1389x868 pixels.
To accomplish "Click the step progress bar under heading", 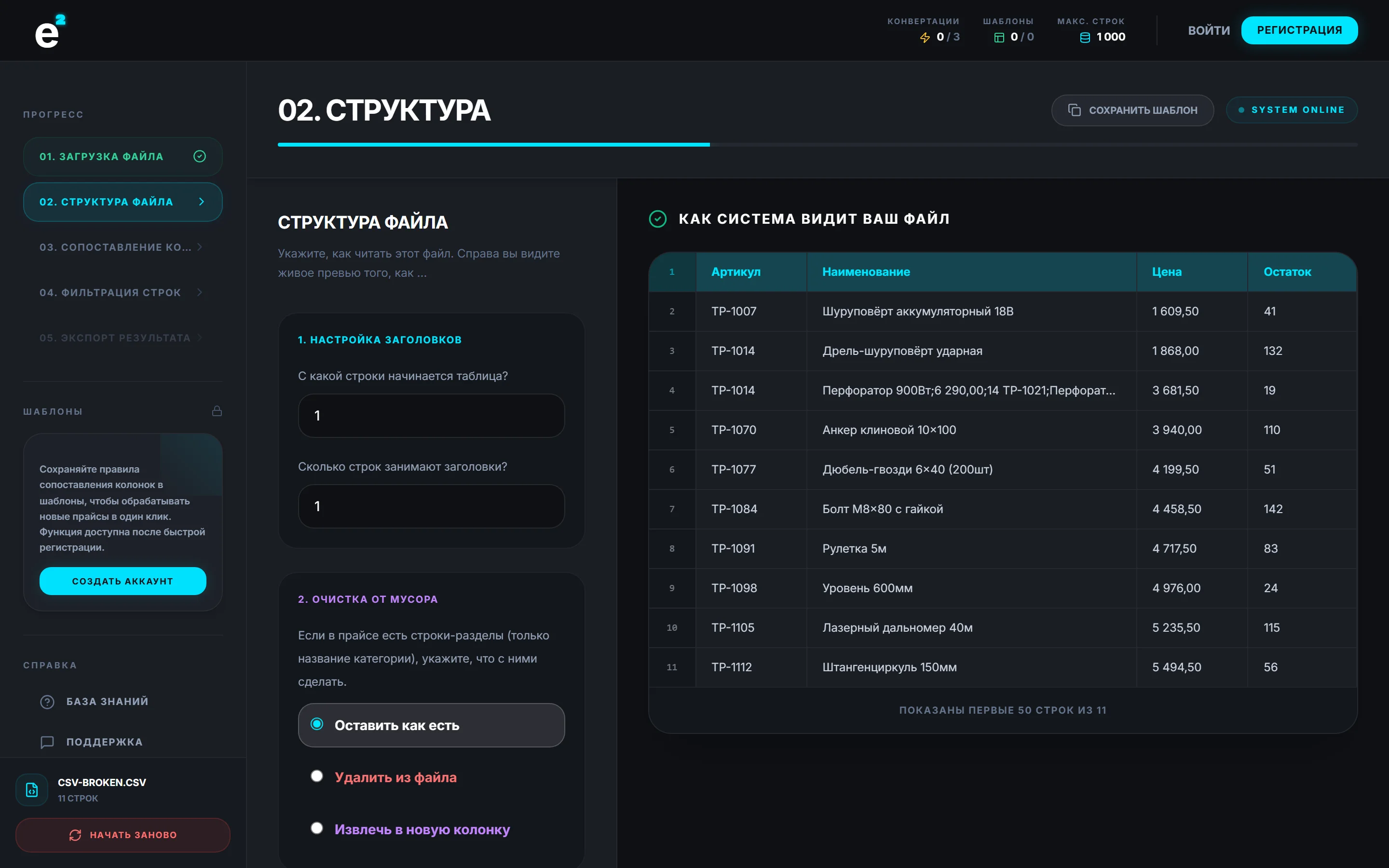I will pyautogui.click(x=817, y=145).
